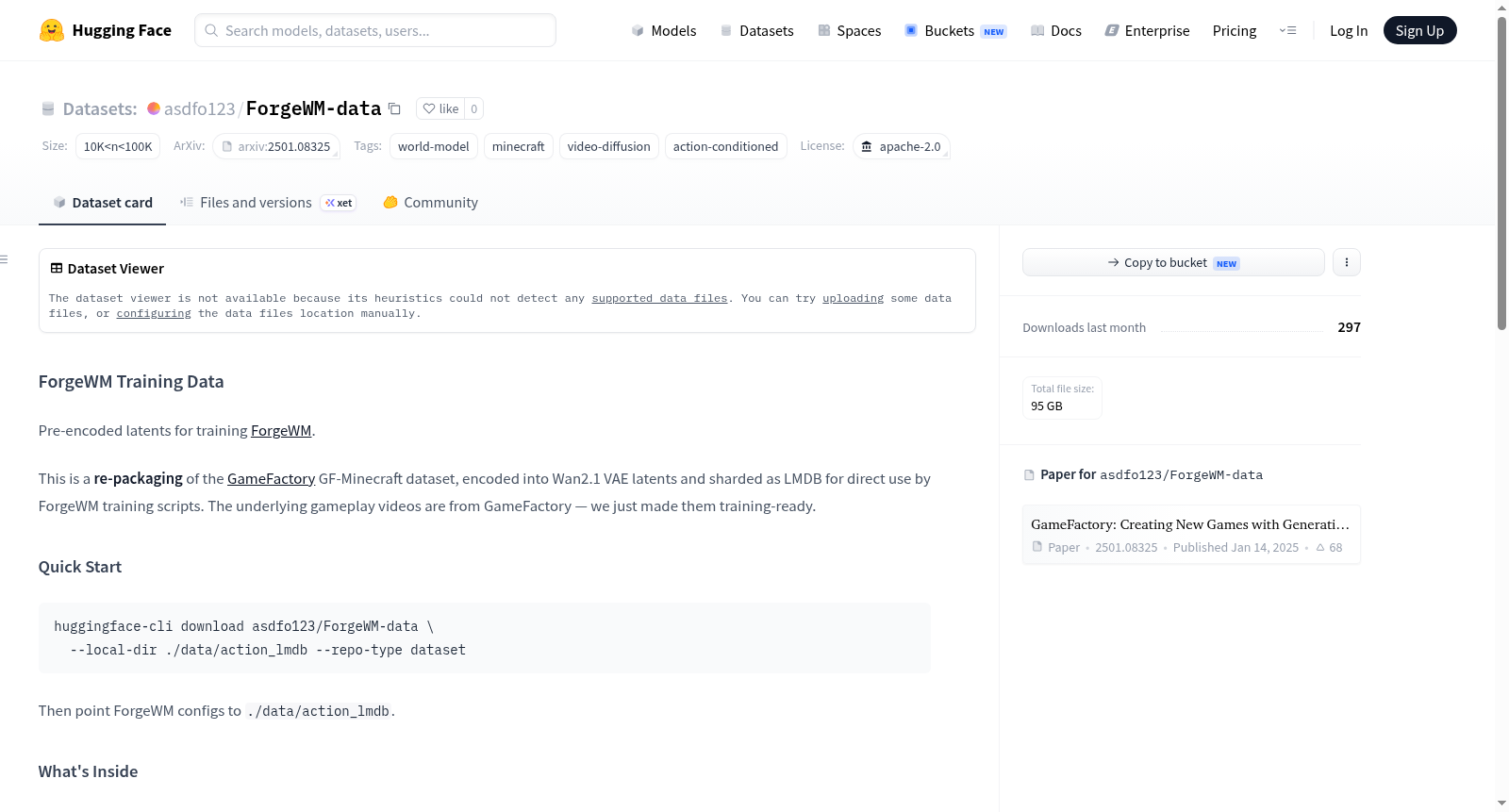Switch to the Dataset card tab
The height and width of the screenshot is (812, 1509).
click(x=103, y=203)
